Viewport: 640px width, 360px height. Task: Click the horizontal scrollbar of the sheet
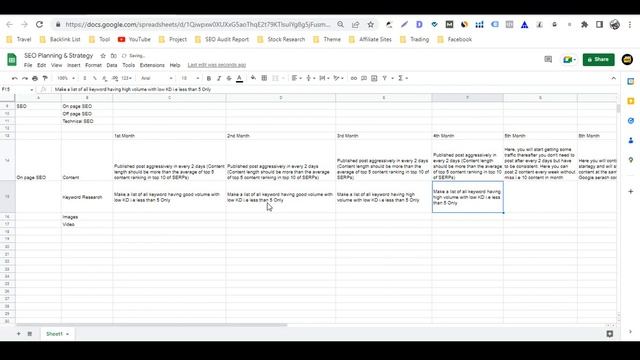pyautogui.click(x=151, y=325)
